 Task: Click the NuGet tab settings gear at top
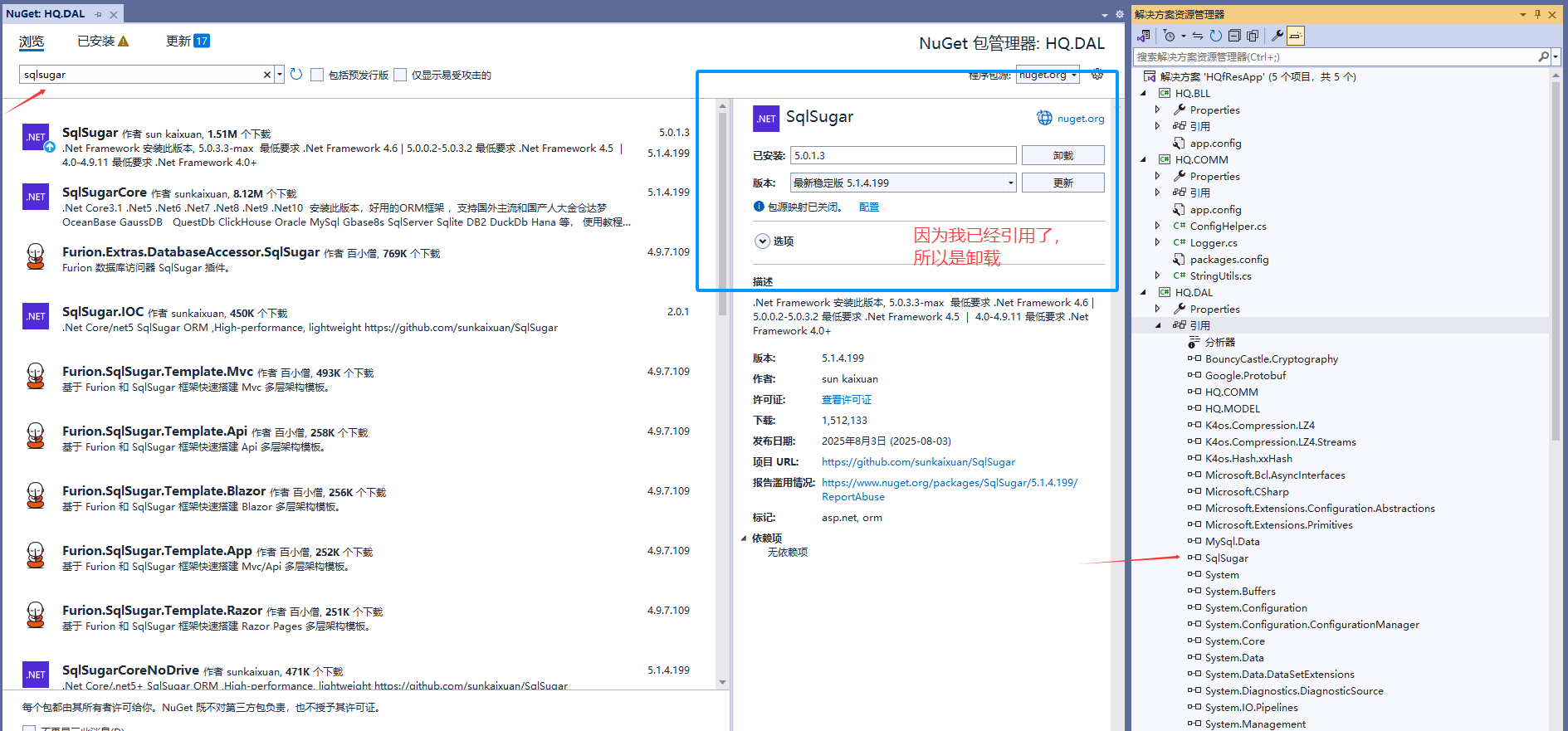pos(1119,14)
